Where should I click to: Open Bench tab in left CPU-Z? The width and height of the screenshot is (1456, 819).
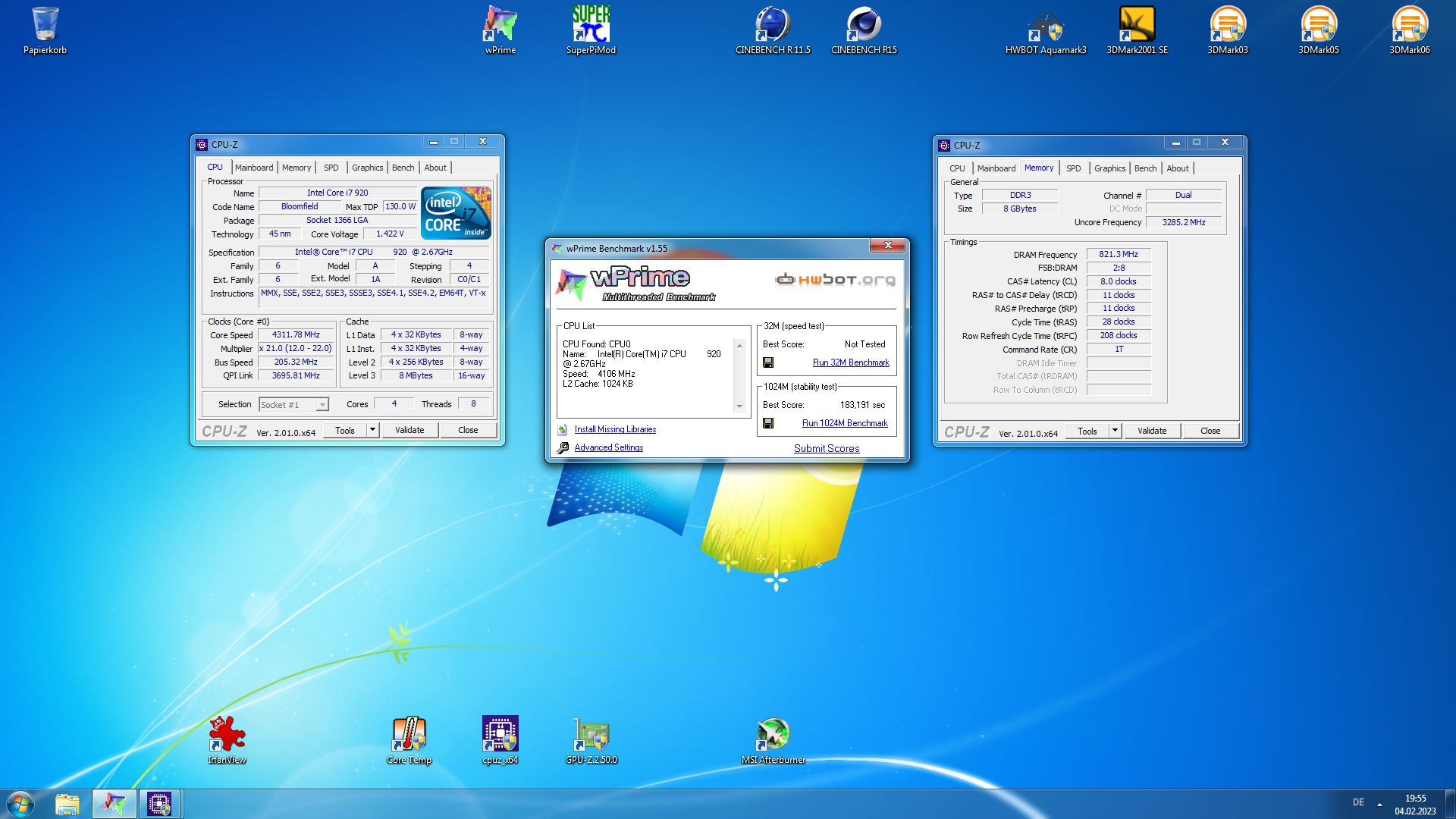point(403,168)
